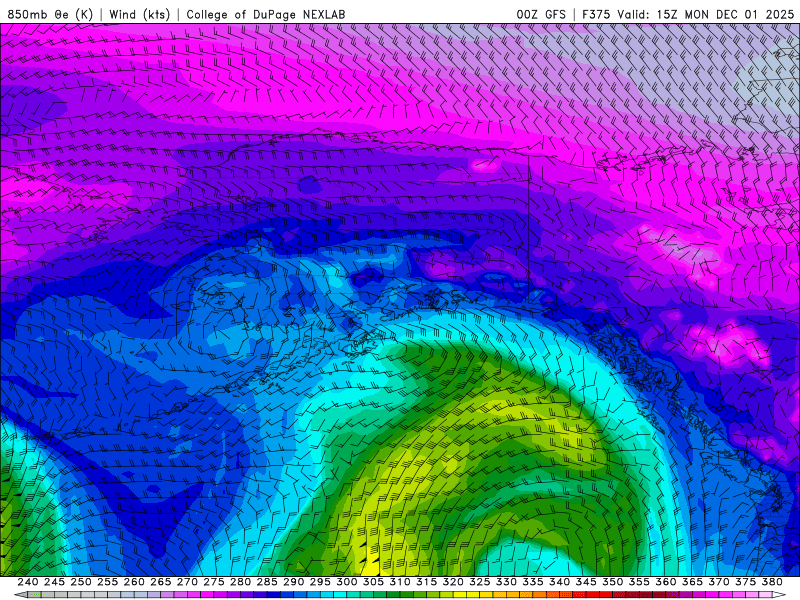
Task: Click the 340 value below the map
Action: click(559, 582)
